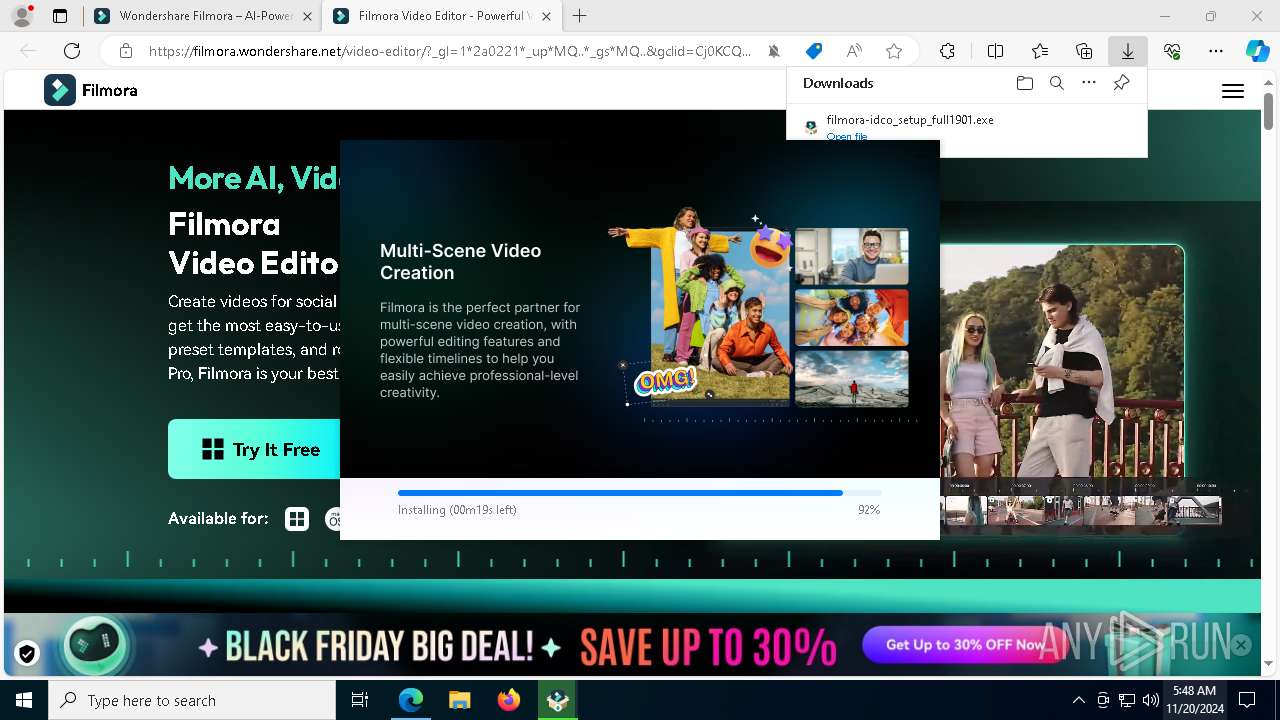This screenshot has height=720, width=1280.
Task: Open Collections in Edge
Action: pyautogui.click(x=1084, y=51)
